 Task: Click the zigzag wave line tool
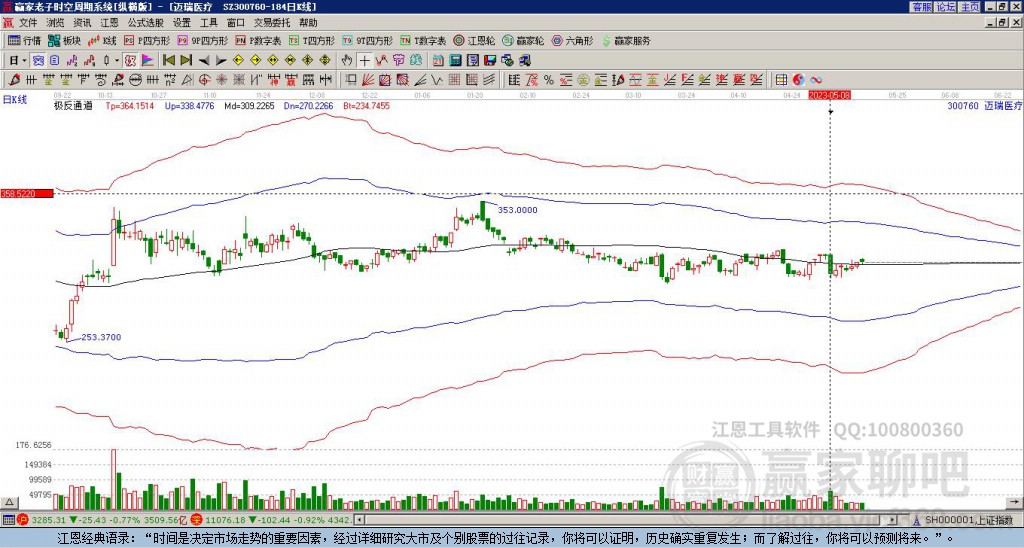point(435,80)
